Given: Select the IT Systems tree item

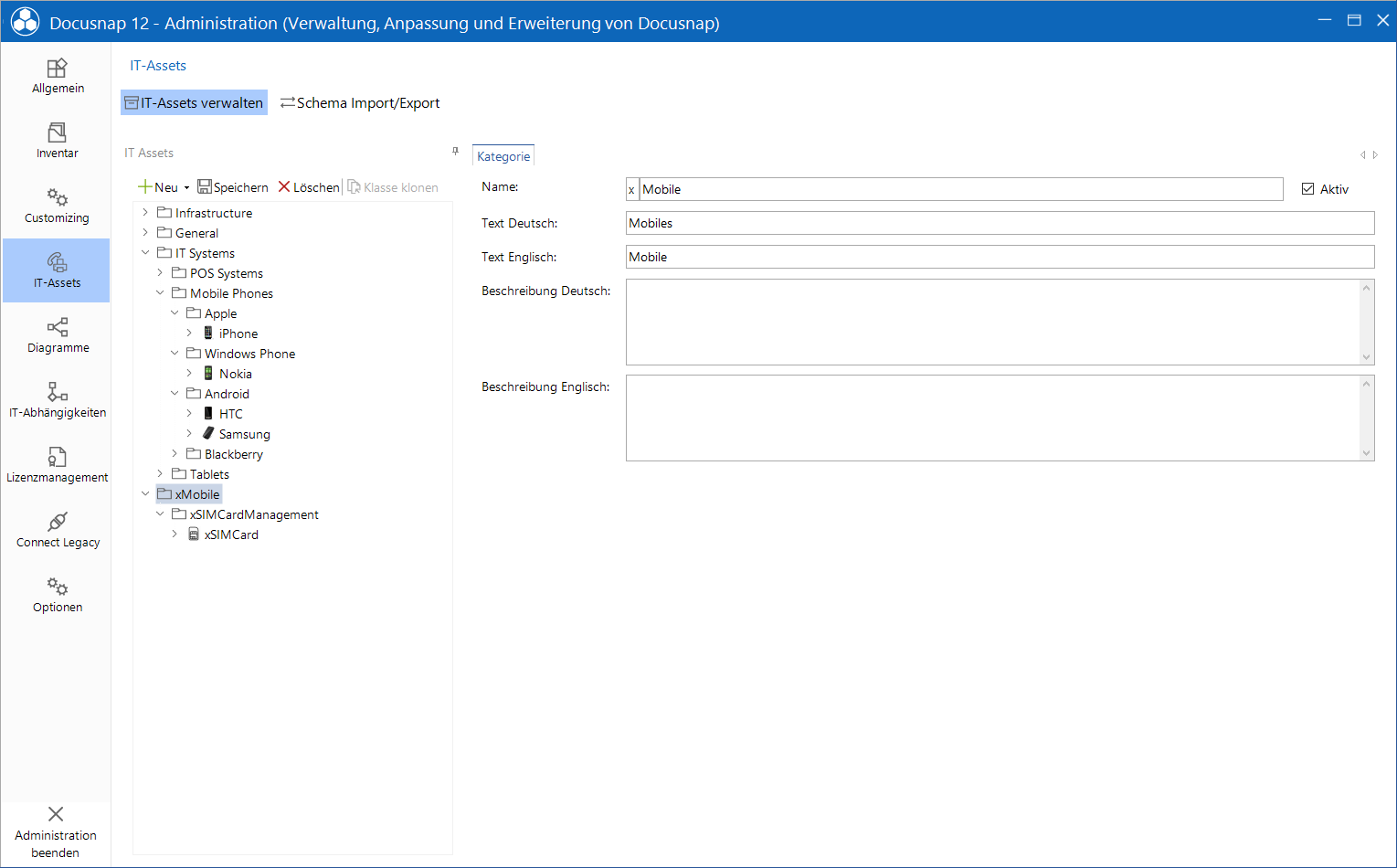Looking at the screenshot, I should pyautogui.click(x=205, y=253).
